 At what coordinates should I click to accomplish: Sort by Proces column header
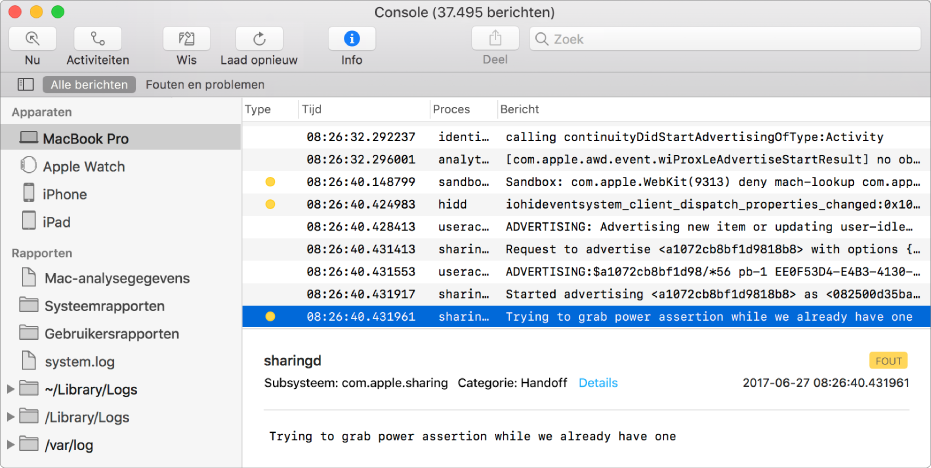point(451,109)
